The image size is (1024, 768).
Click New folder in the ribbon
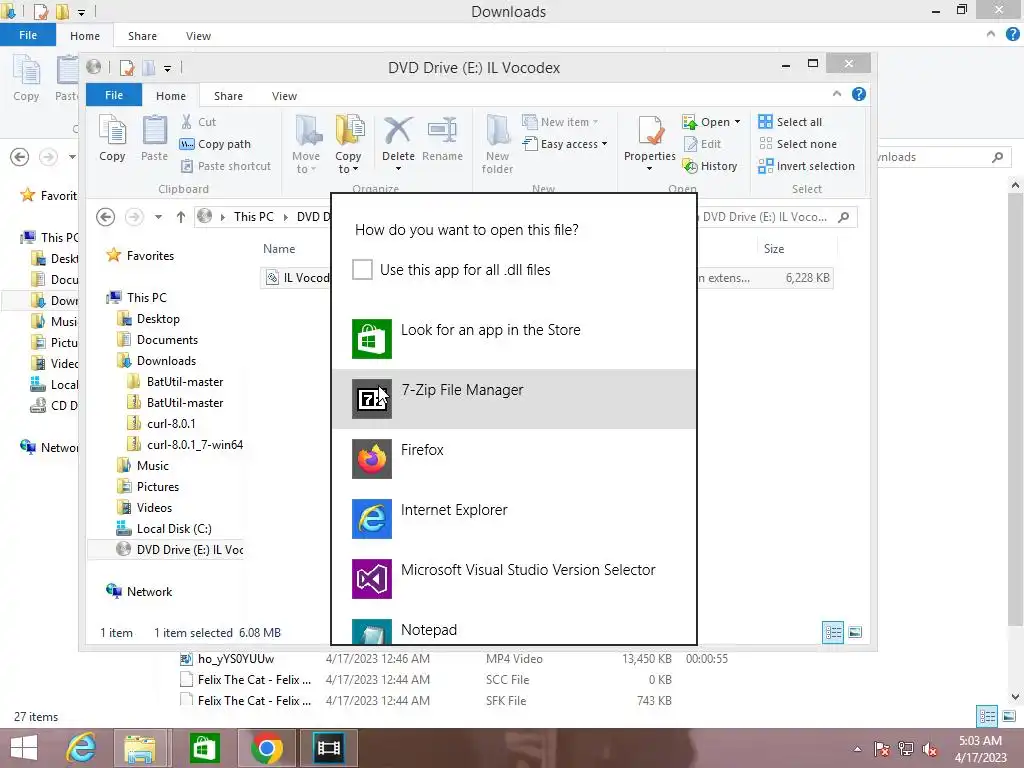click(498, 144)
